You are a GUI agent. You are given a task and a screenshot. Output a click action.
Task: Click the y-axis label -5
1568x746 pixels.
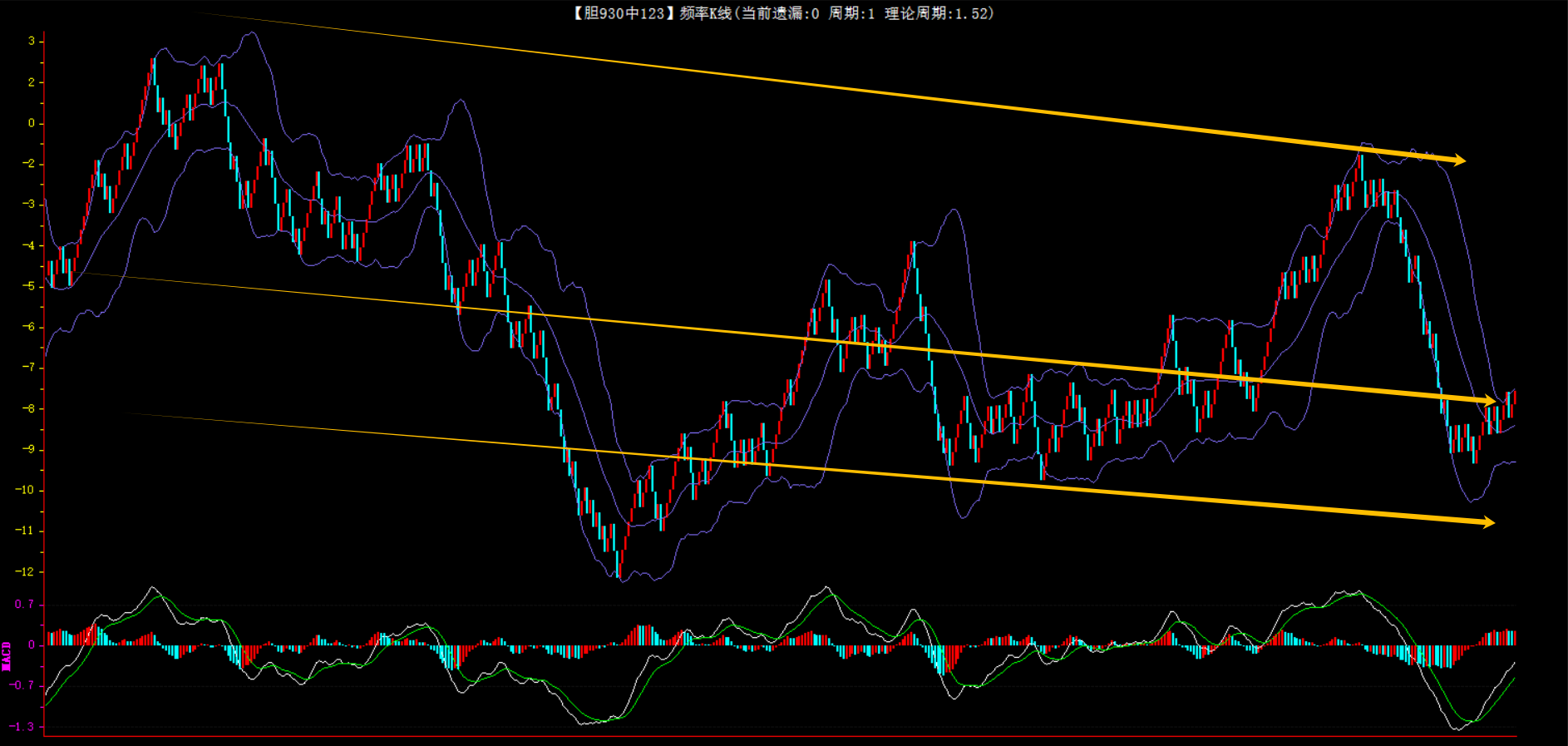click(28, 286)
